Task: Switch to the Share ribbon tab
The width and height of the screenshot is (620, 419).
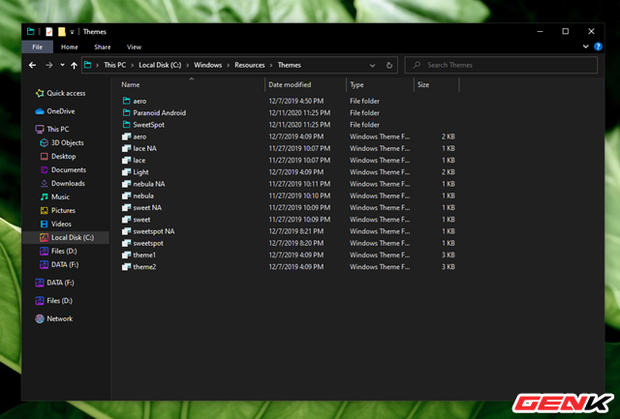Action: (x=102, y=47)
